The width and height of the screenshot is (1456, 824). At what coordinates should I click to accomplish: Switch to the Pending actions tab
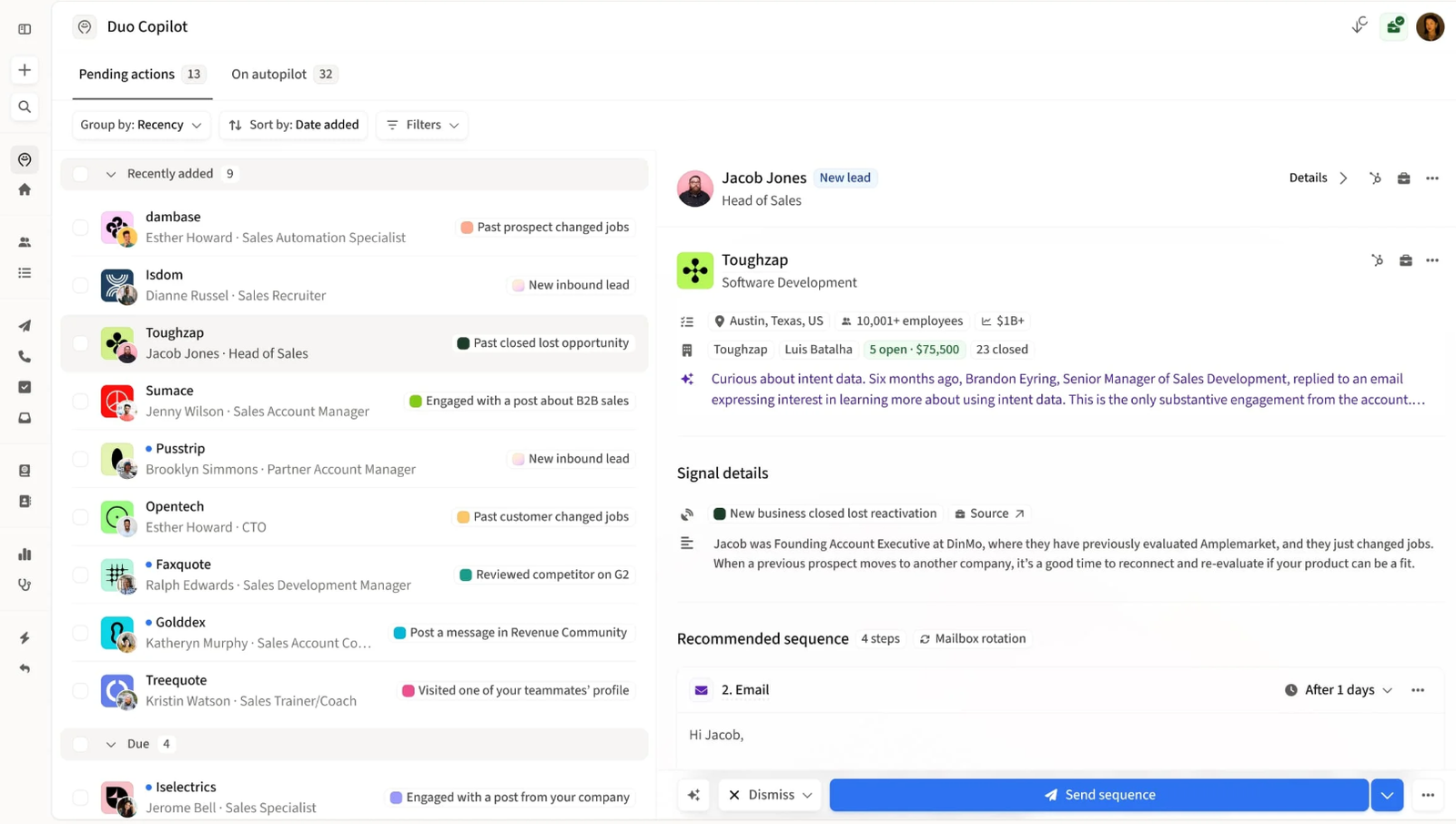142,75
